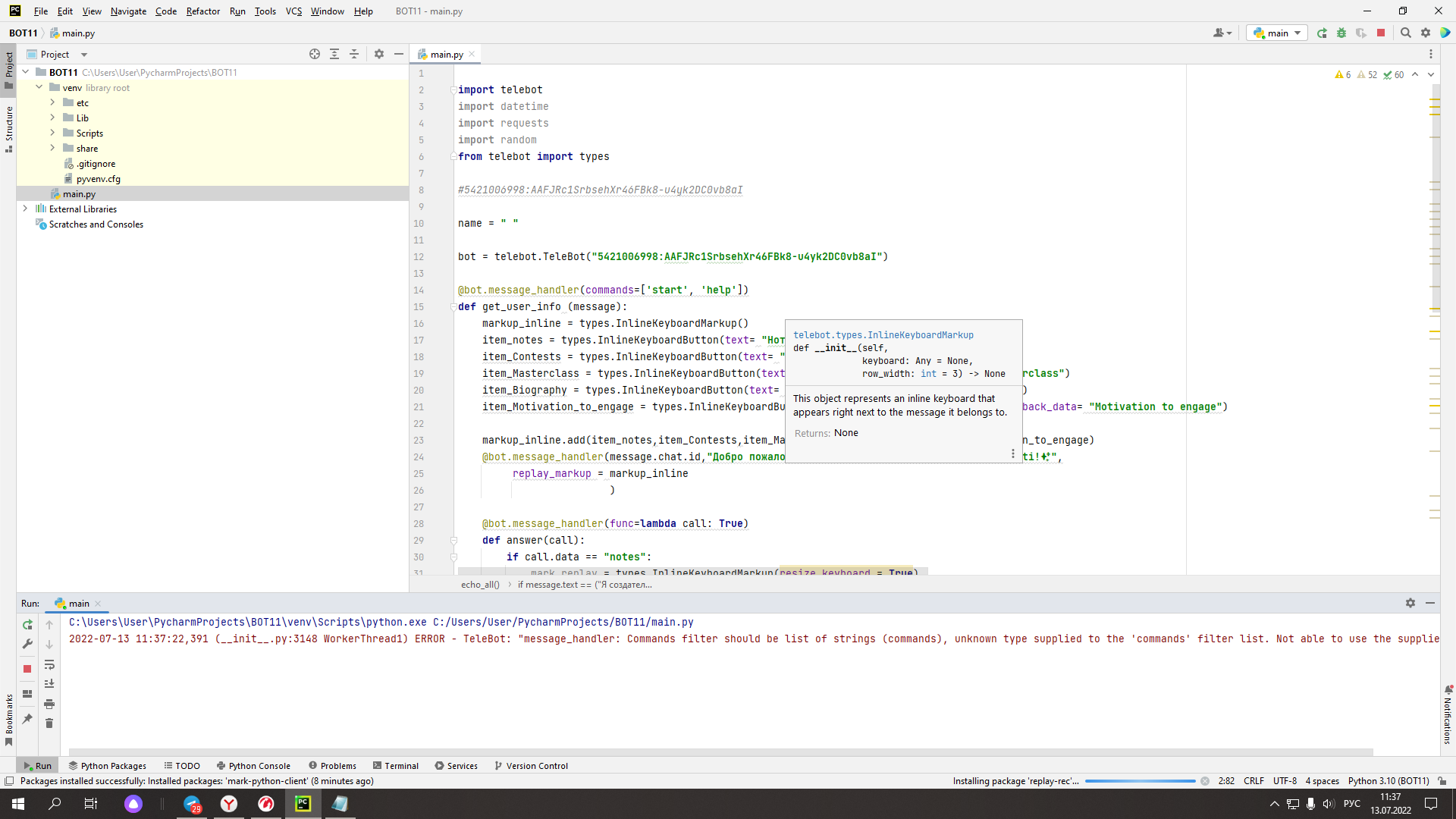Open the VCS menu
1456x819 pixels.
tap(293, 11)
